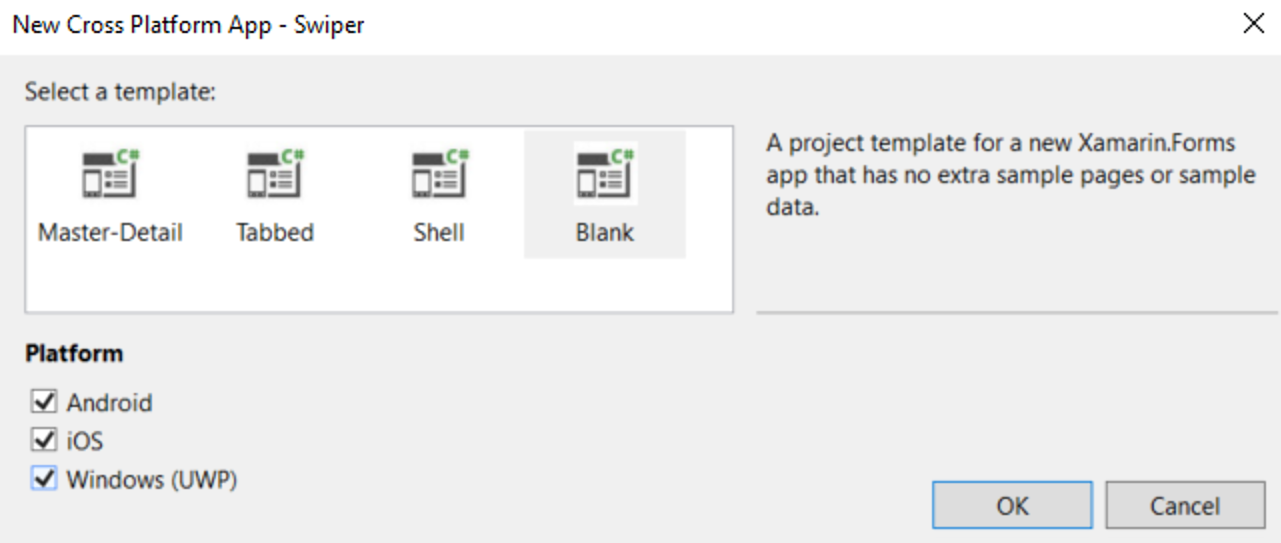Close the New Cross Platform App dialog
This screenshot has height=543, width=1281.
pos(1253,24)
